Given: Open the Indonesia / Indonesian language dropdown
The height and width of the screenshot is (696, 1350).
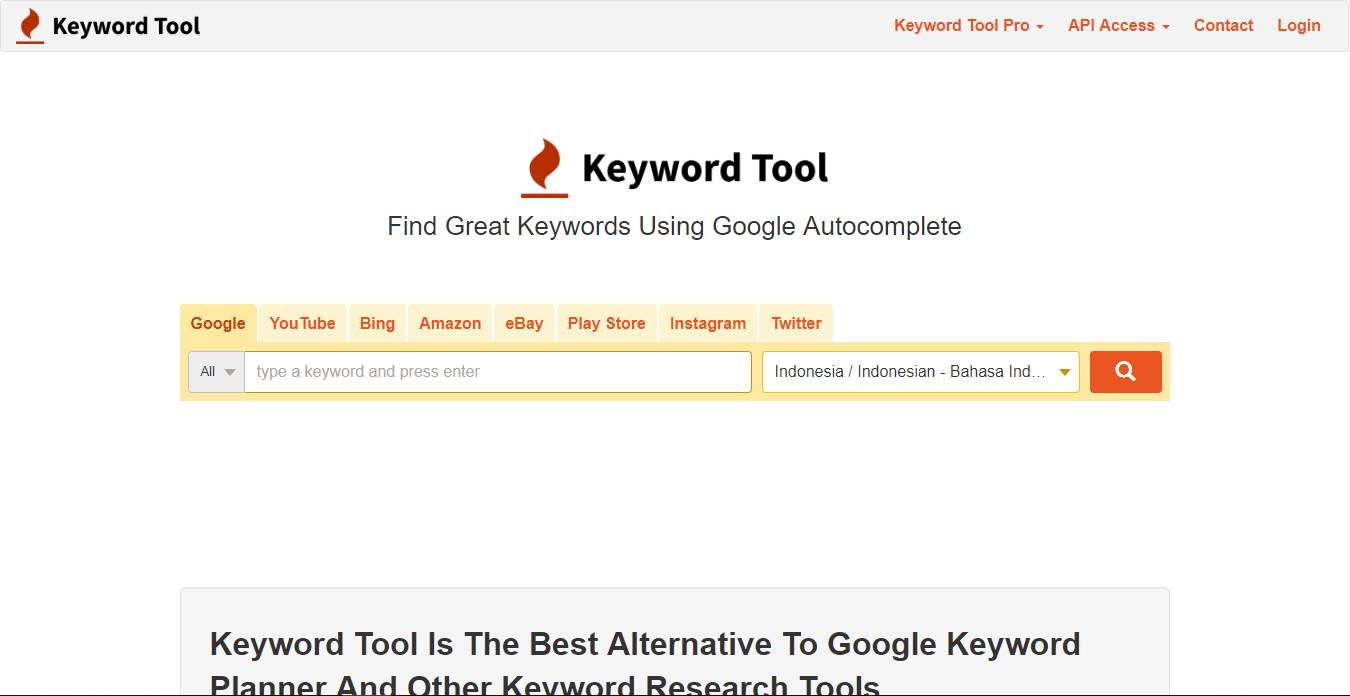Looking at the screenshot, I should [921, 372].
